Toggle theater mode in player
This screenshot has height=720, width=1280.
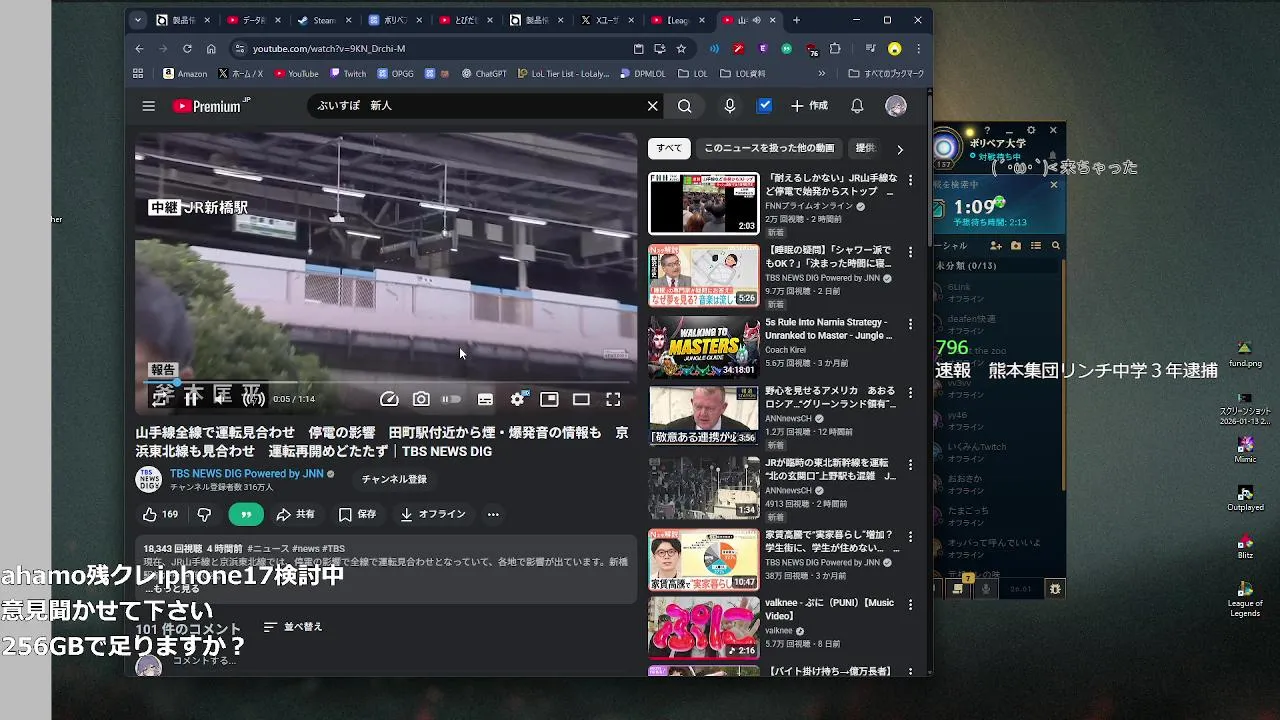coord(581,399)
